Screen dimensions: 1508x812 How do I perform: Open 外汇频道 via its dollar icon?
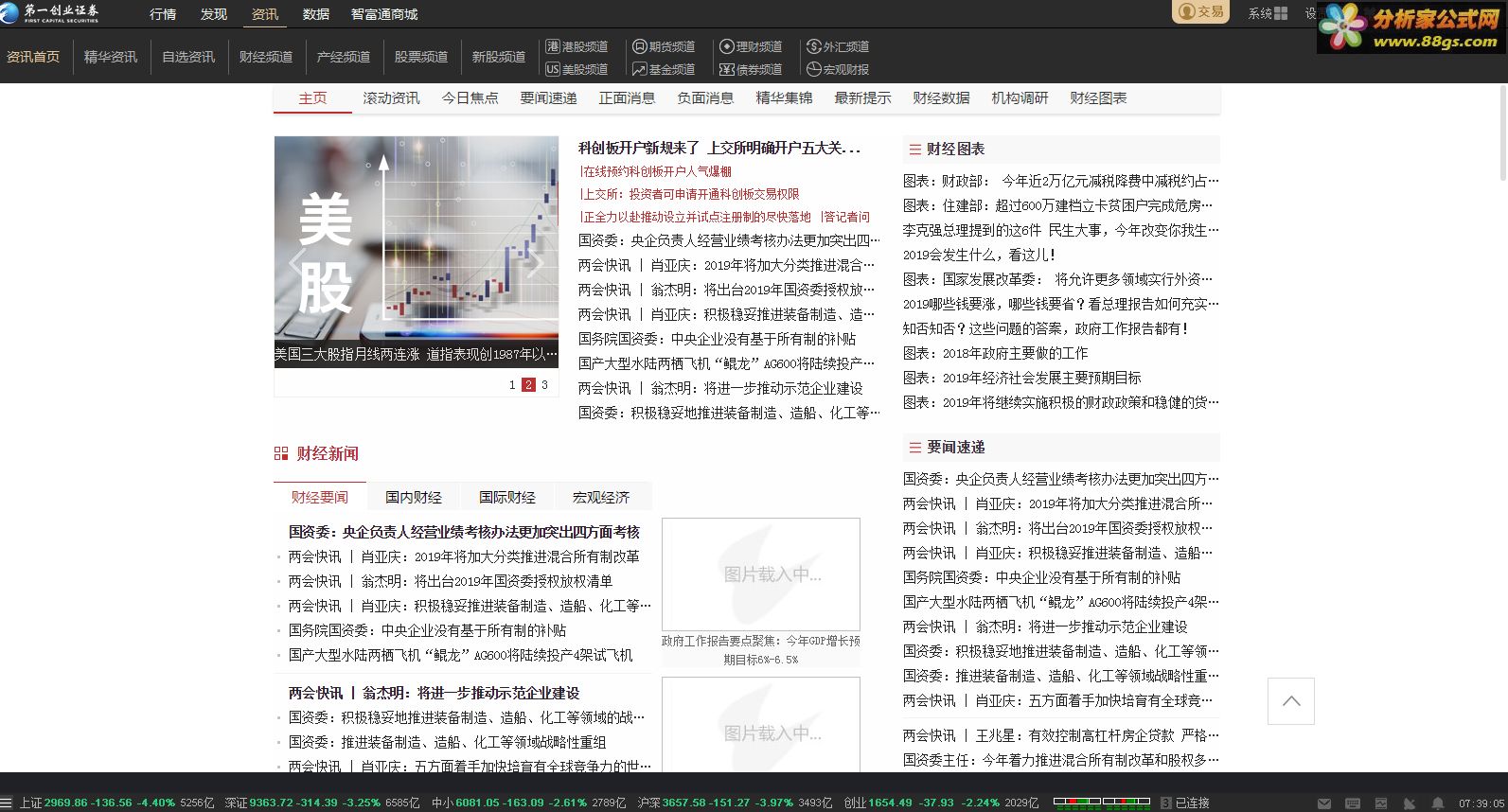pyautogui.click(x=813, y=46)
